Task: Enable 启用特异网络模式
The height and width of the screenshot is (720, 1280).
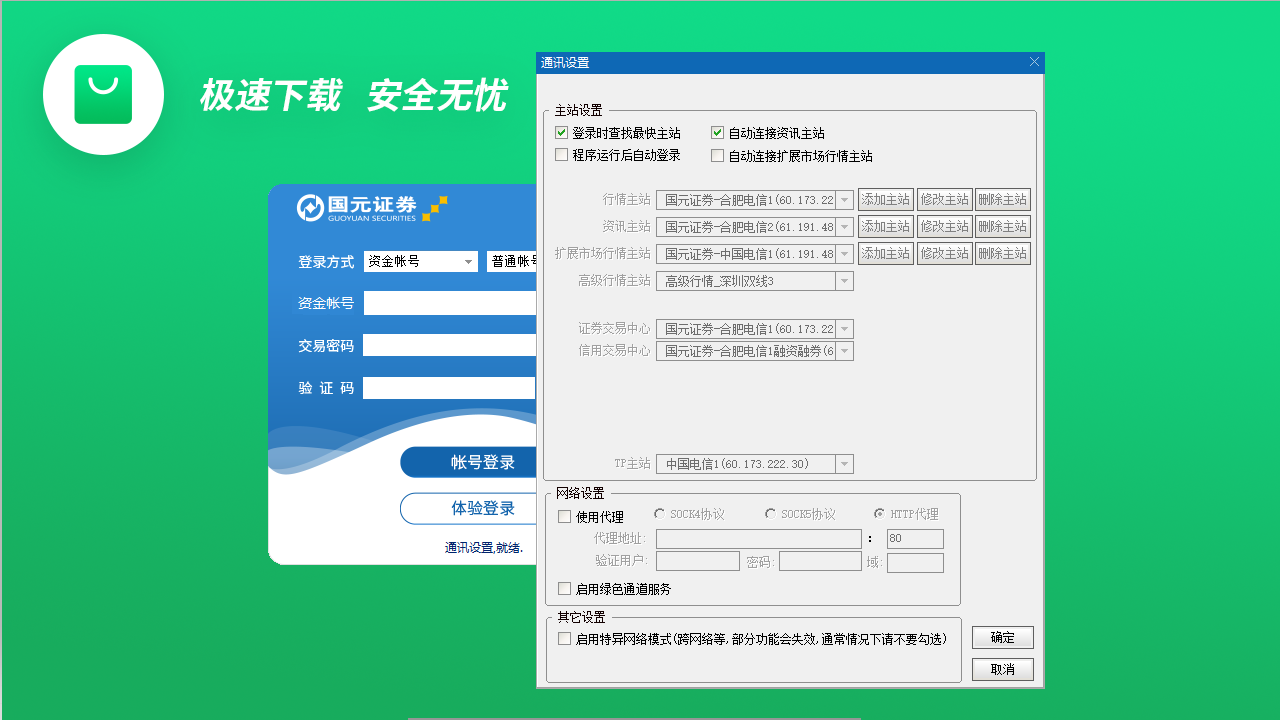Action: coord(564,639)
